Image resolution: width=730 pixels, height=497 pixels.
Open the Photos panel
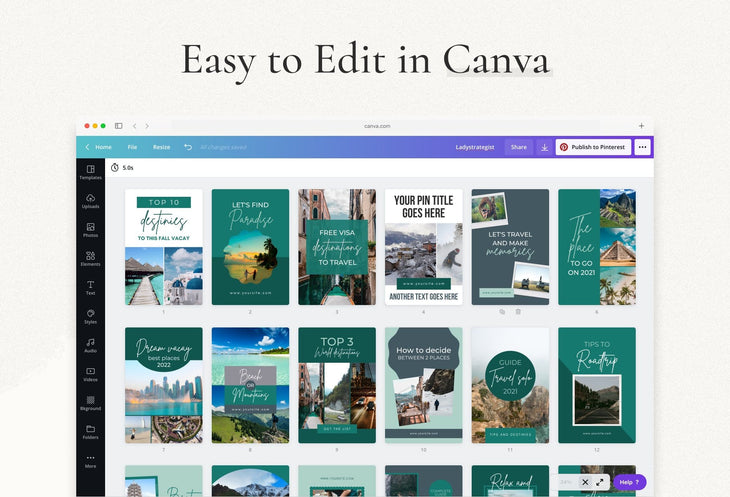(90, 230)
